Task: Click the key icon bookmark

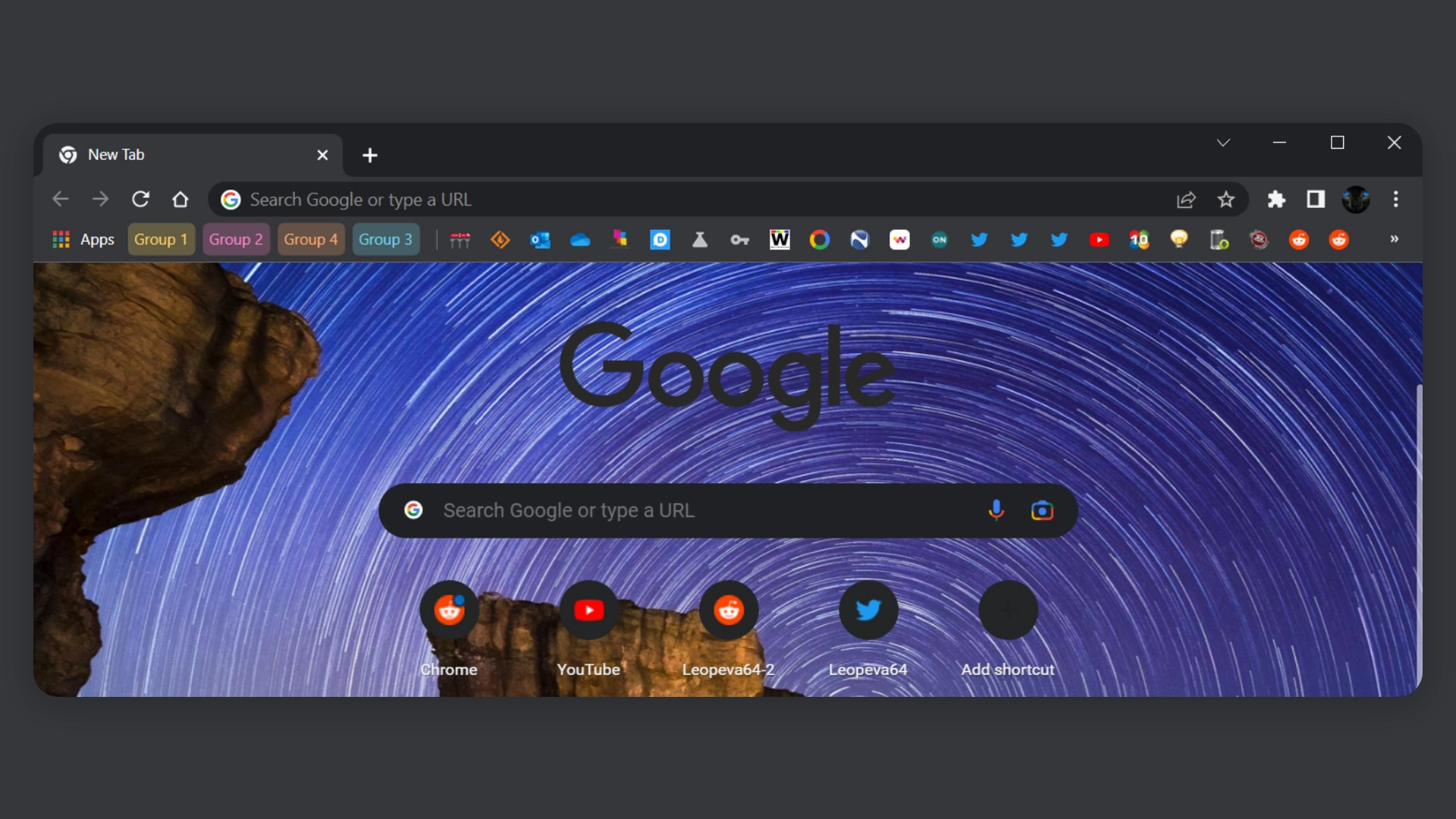Action: (x=739, y=240)
